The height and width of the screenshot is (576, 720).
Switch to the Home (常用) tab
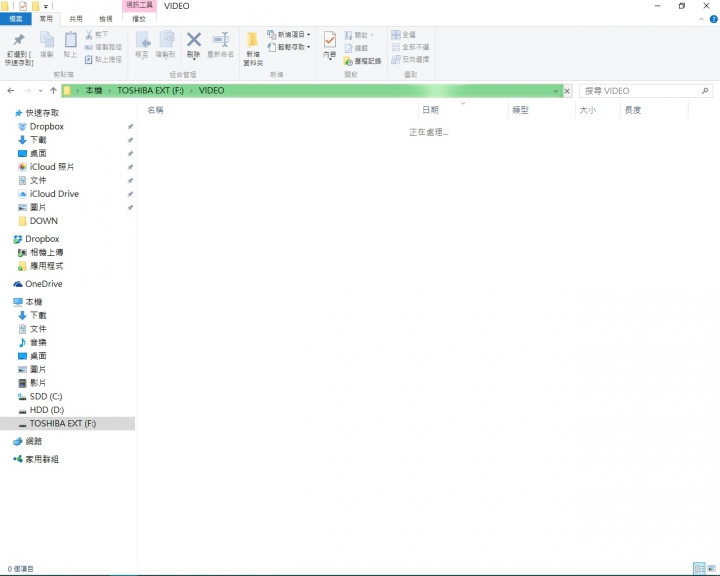coord(46,19)
